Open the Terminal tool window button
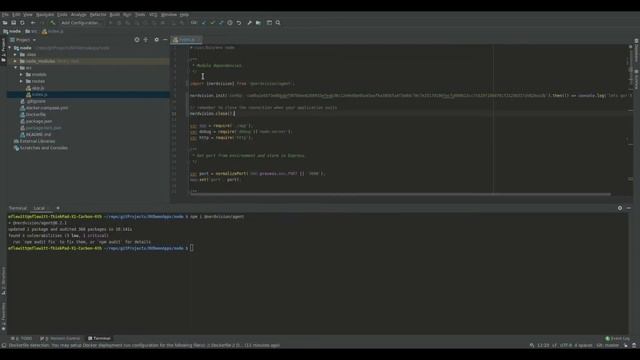The height and width of the screenshot is (360, 640). coord(99,338)
